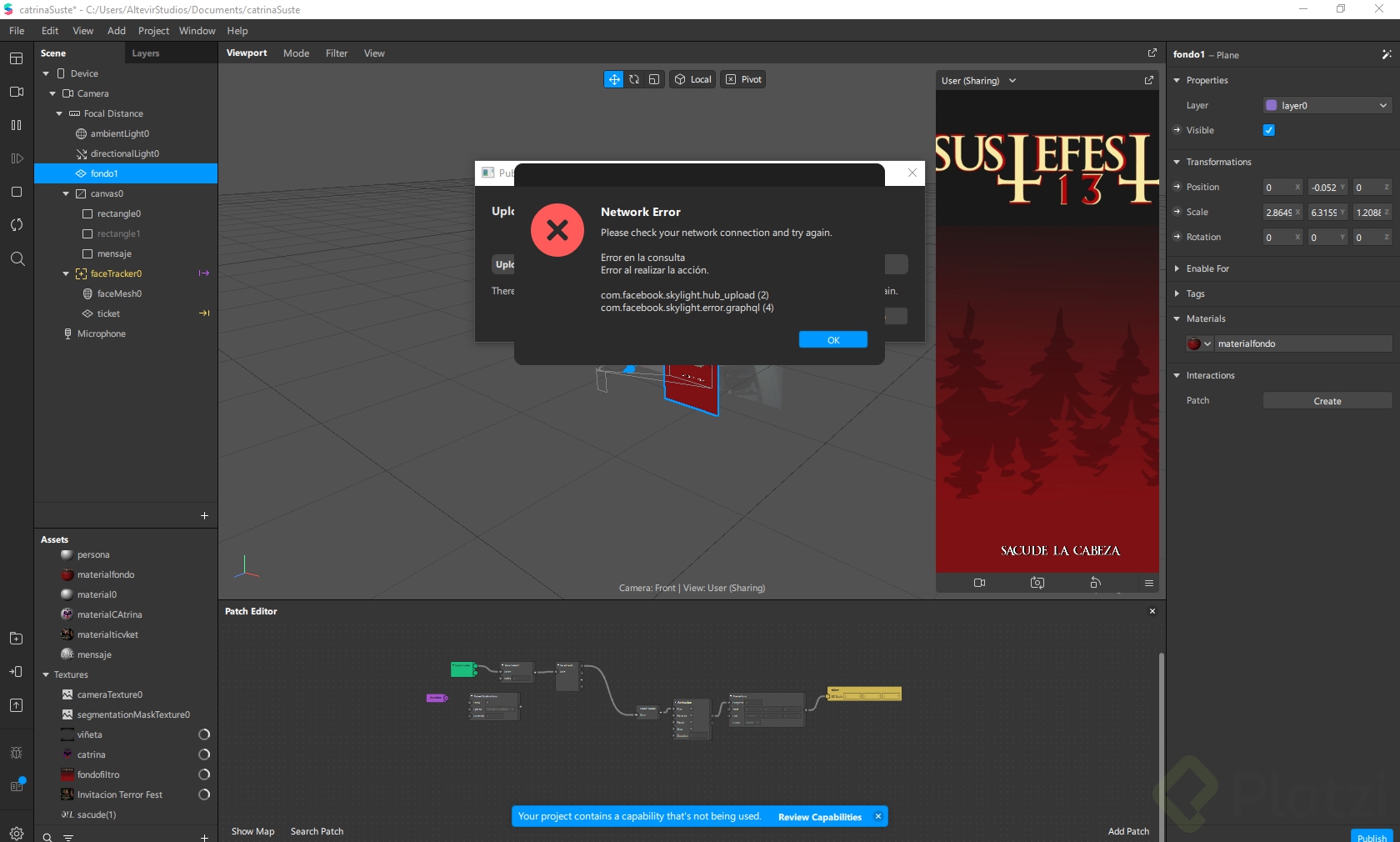Click the simulator video record icon
Viewport: 1400px width, 842px height.
980,583
